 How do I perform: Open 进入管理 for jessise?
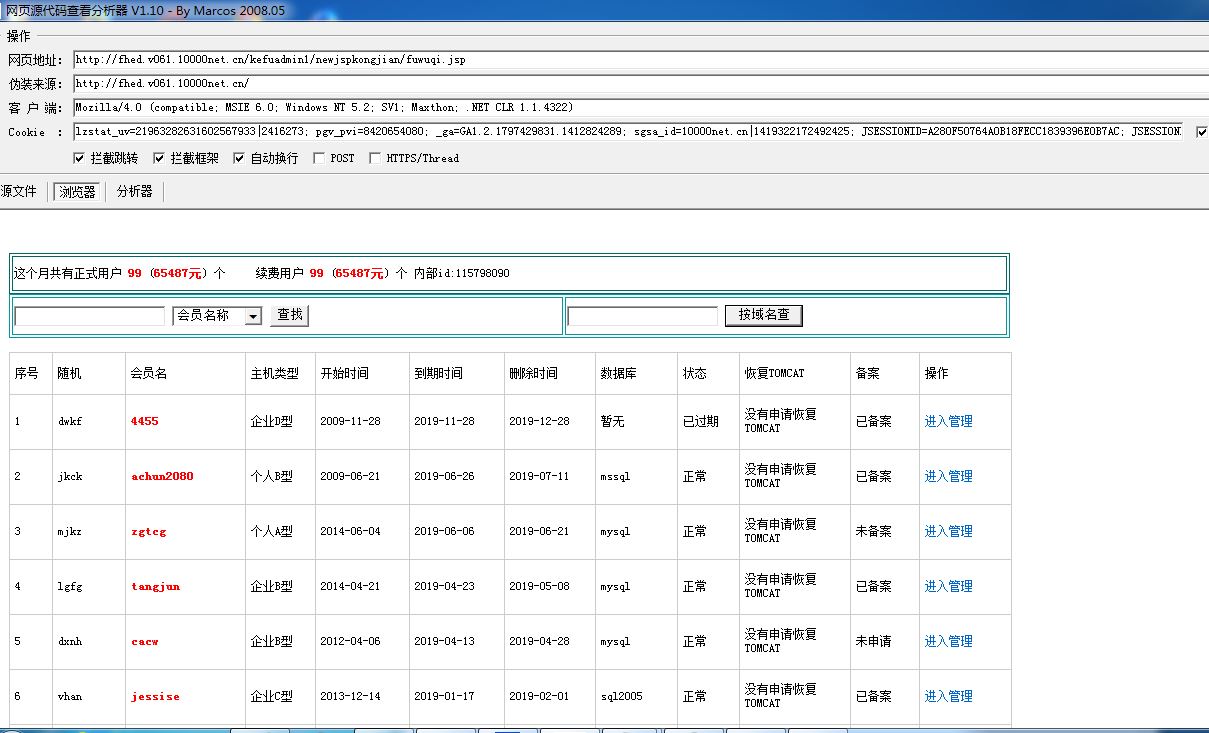click(x=948, y=696)
